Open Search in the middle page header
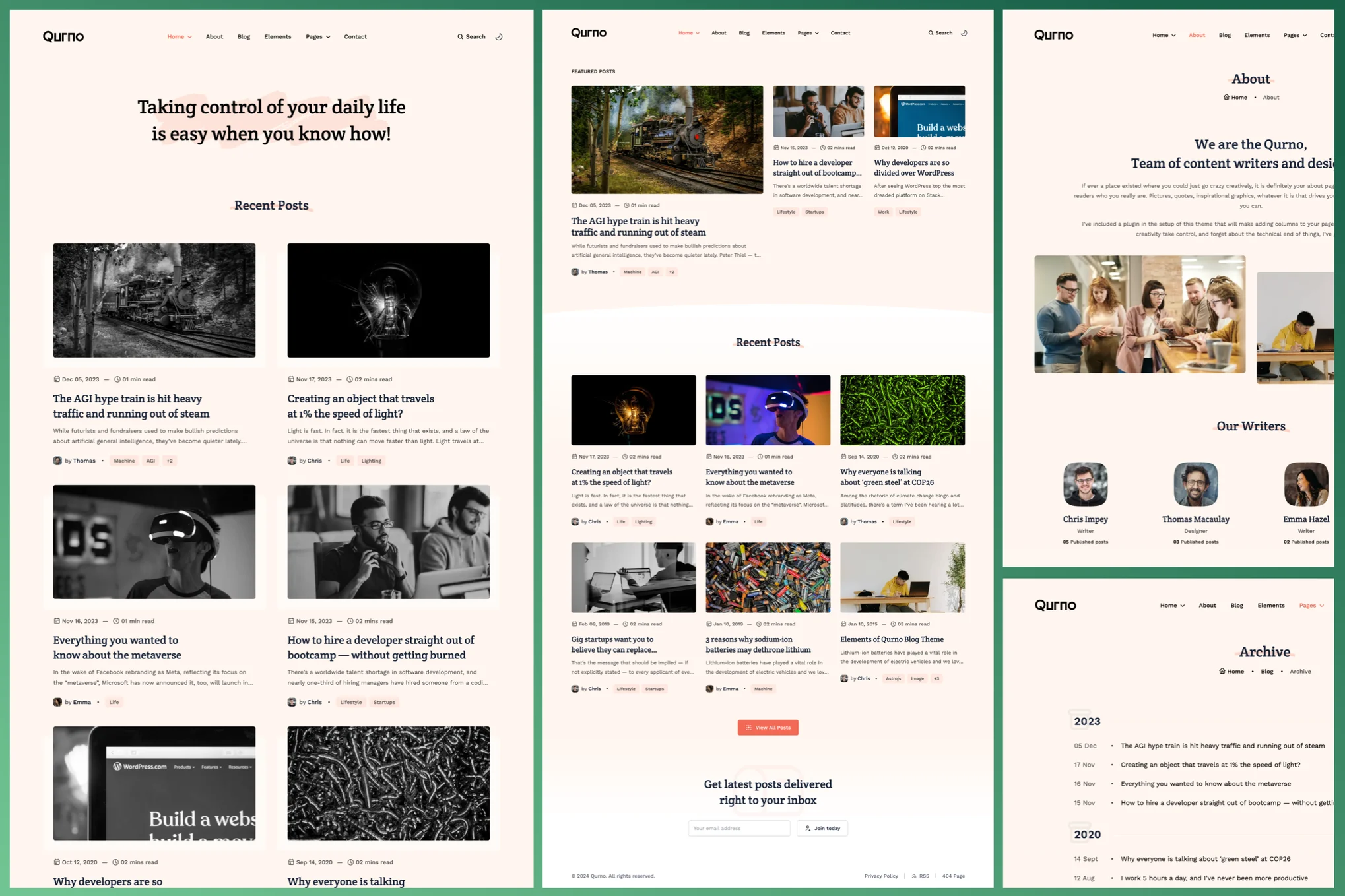This screenshot has width=1345, height=896. coord(940,33)
